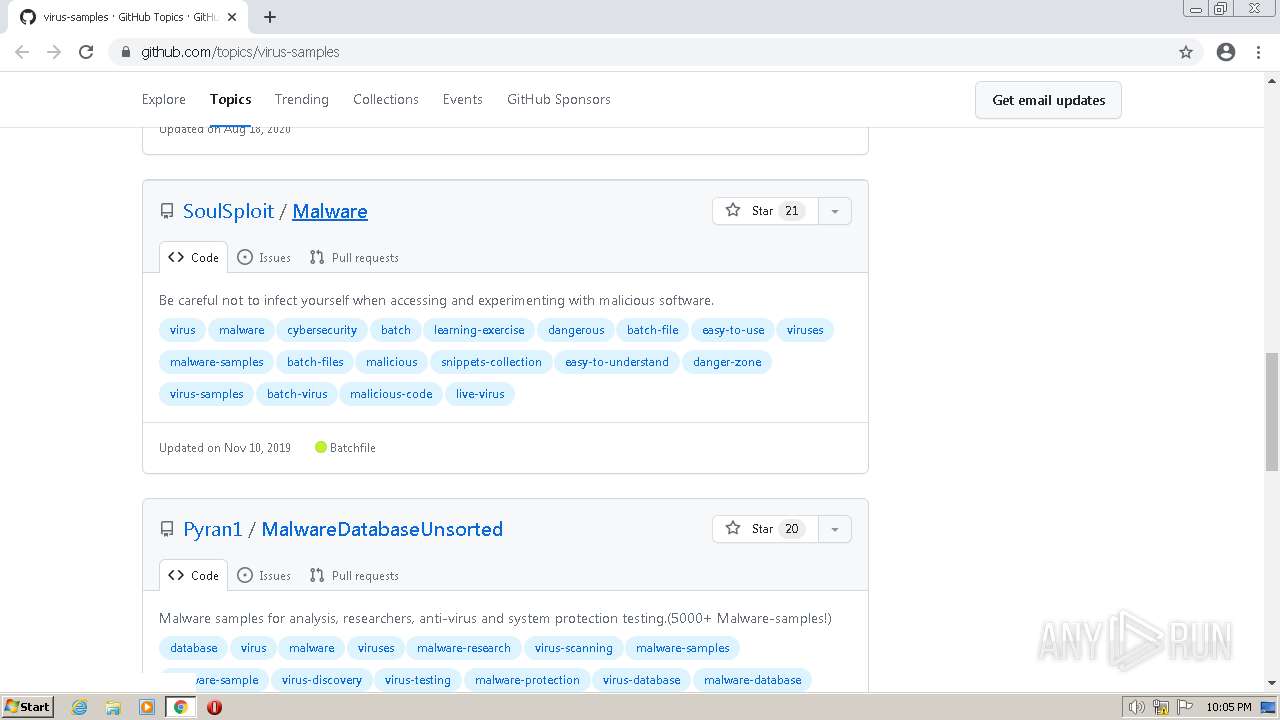Click the malware-research topic tag
The width and height of the screenshot is (1280, 720).
464,648
